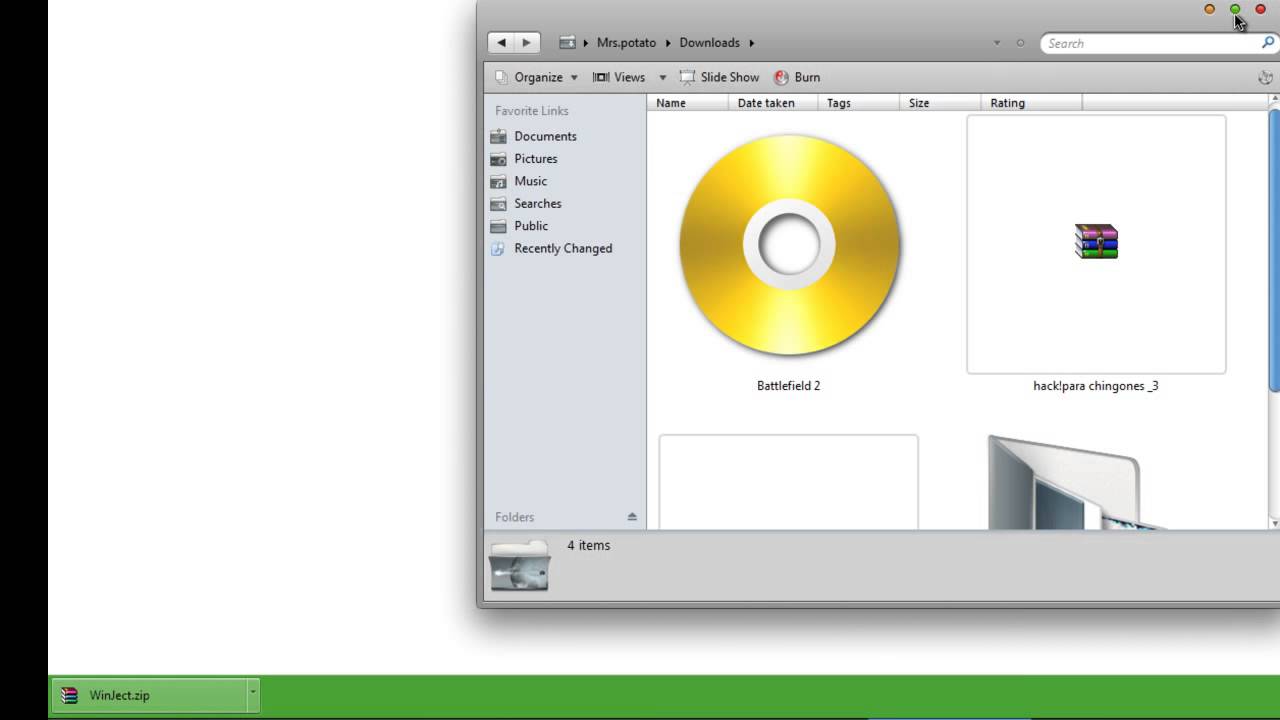Click the Searches folder icon in sidebar
Viewport: 1280px width, 720px height.
[x=498, y=204]
